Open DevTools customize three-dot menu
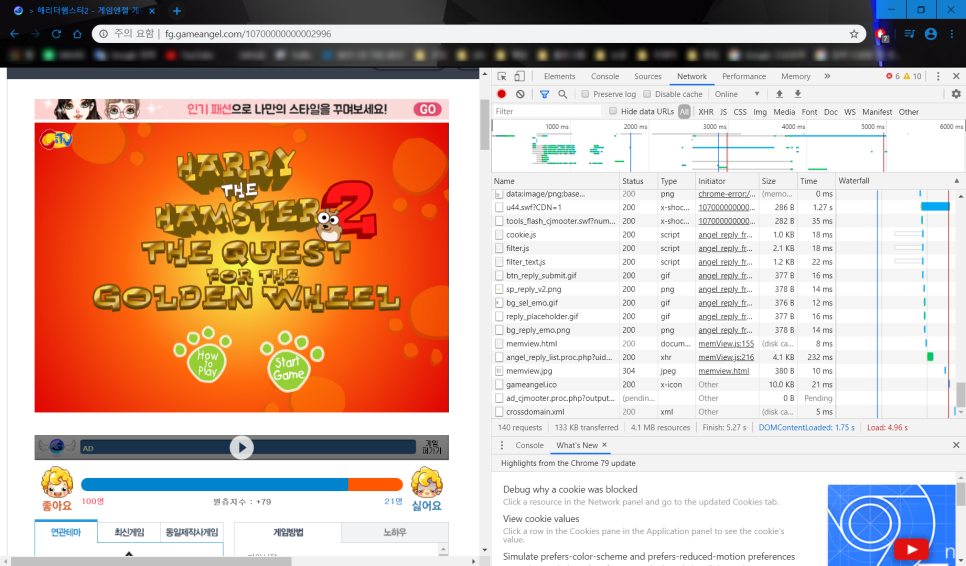This screenshot has width=966, height=566. click(x=938, y=76)
